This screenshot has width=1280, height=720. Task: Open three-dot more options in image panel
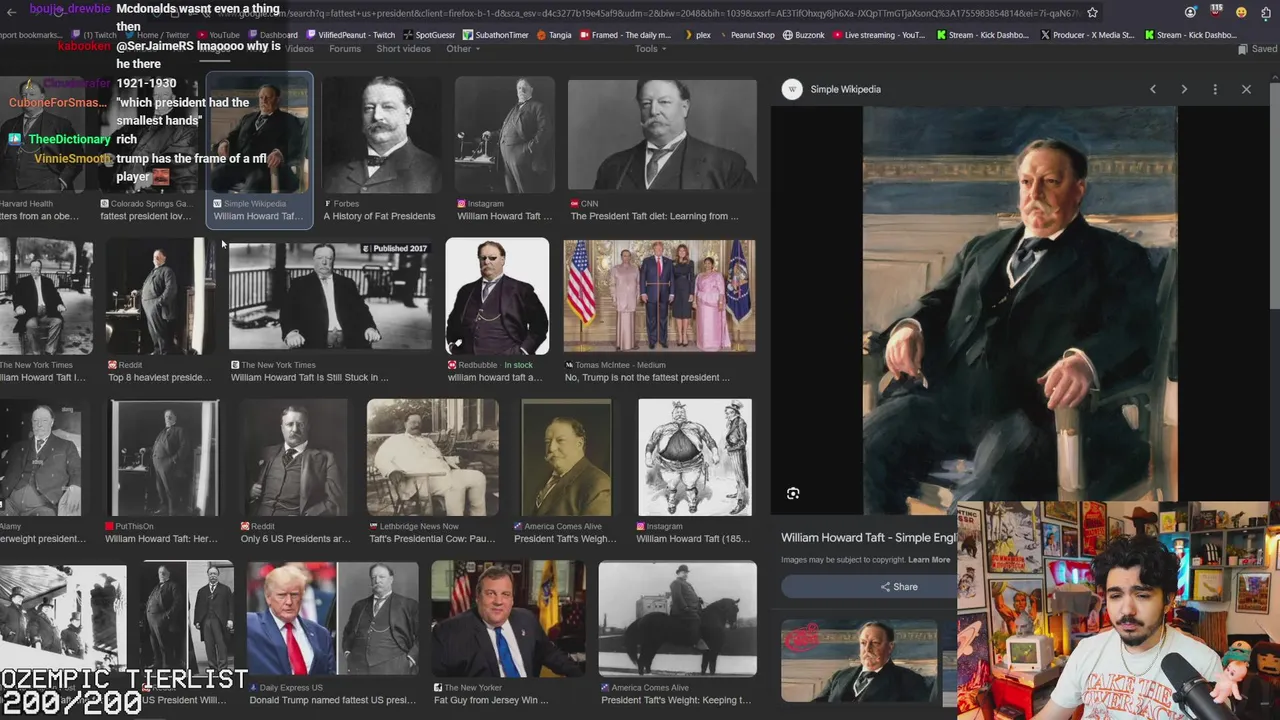1215,89
